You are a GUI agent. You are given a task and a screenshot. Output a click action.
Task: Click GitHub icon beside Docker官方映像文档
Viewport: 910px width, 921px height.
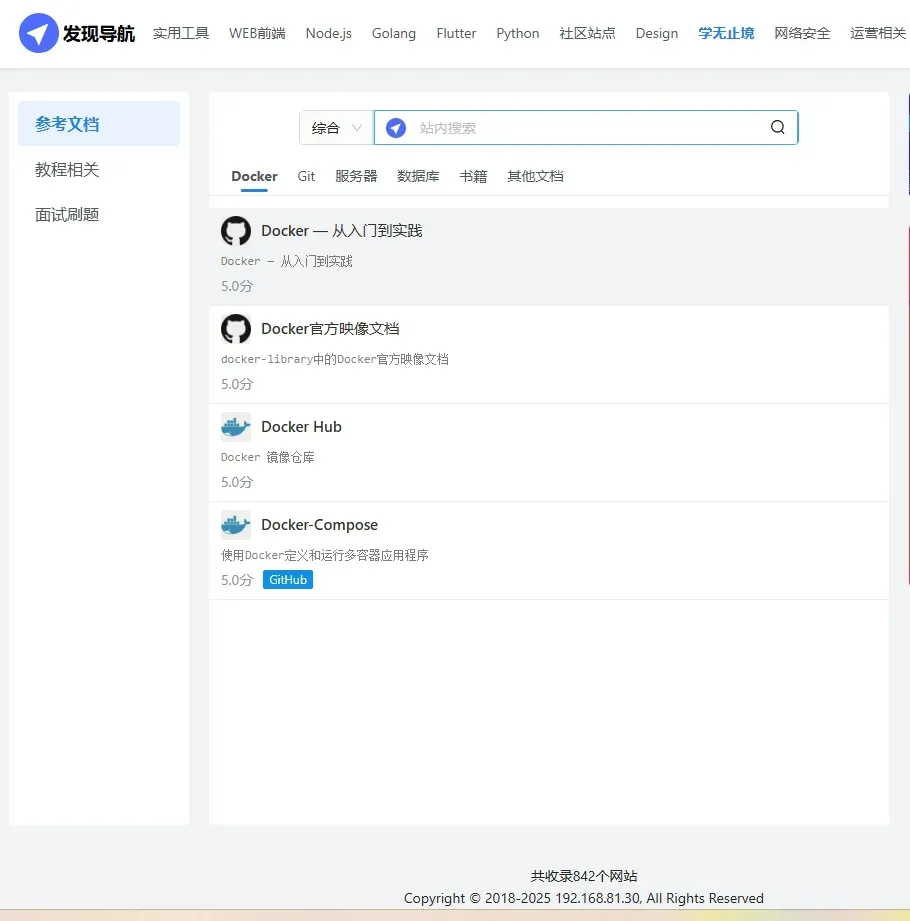click(236, 329)
